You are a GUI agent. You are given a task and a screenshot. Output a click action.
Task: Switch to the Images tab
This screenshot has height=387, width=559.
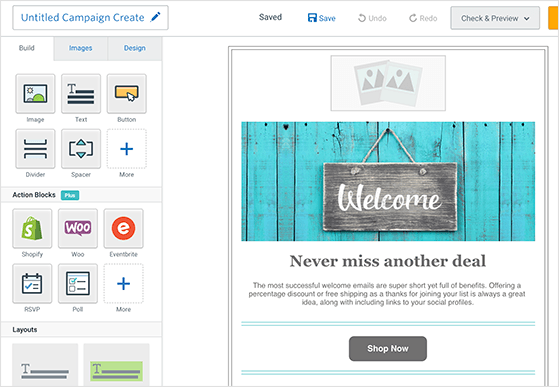pos(81,48)
